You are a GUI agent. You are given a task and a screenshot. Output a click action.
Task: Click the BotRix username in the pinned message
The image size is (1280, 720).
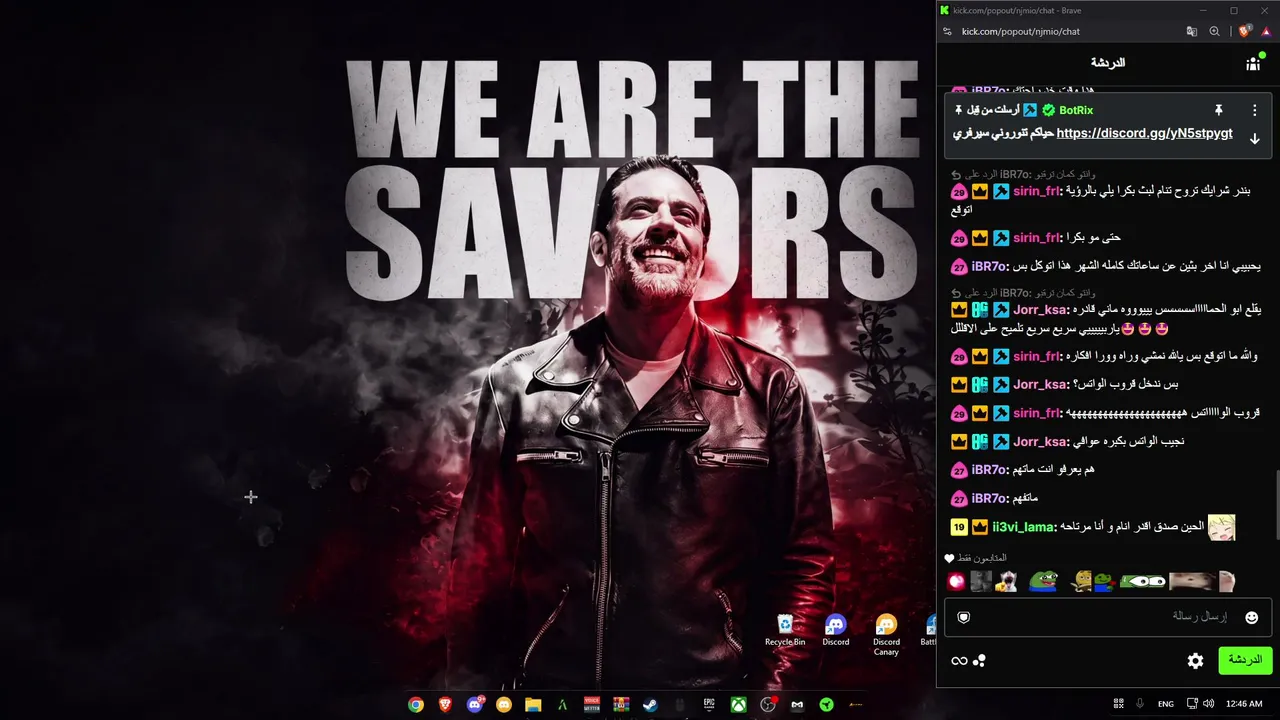point(1076,110)
